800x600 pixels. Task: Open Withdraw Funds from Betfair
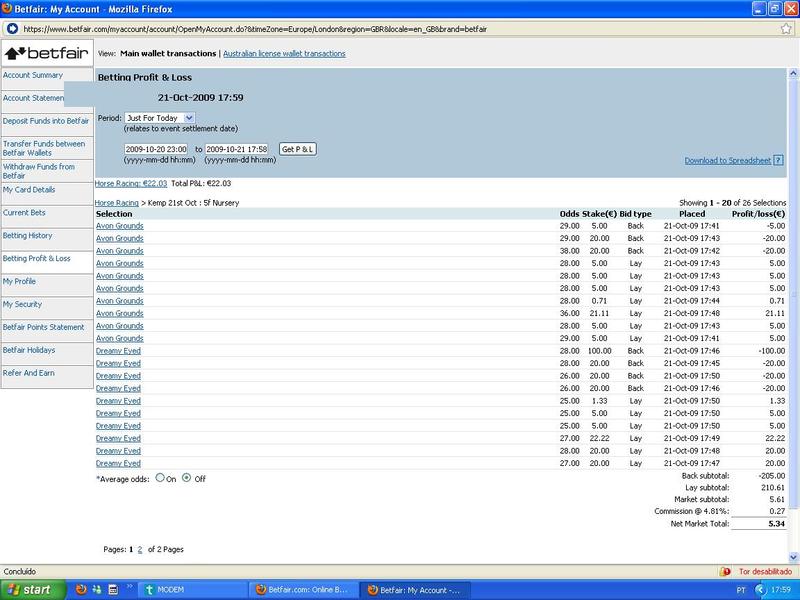click(x=39, y=171)
